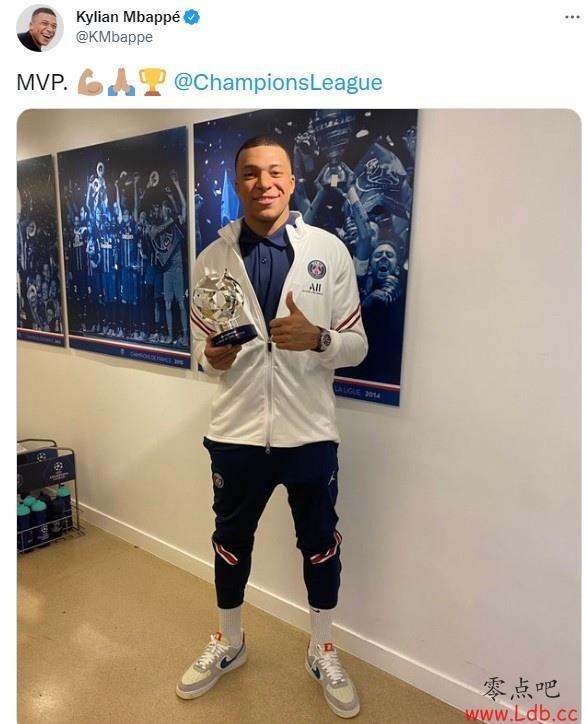The height and width of the screenshot is (724, 587).
Task: Click the water bottle rack in photo
Action: (x=47, y=495)
